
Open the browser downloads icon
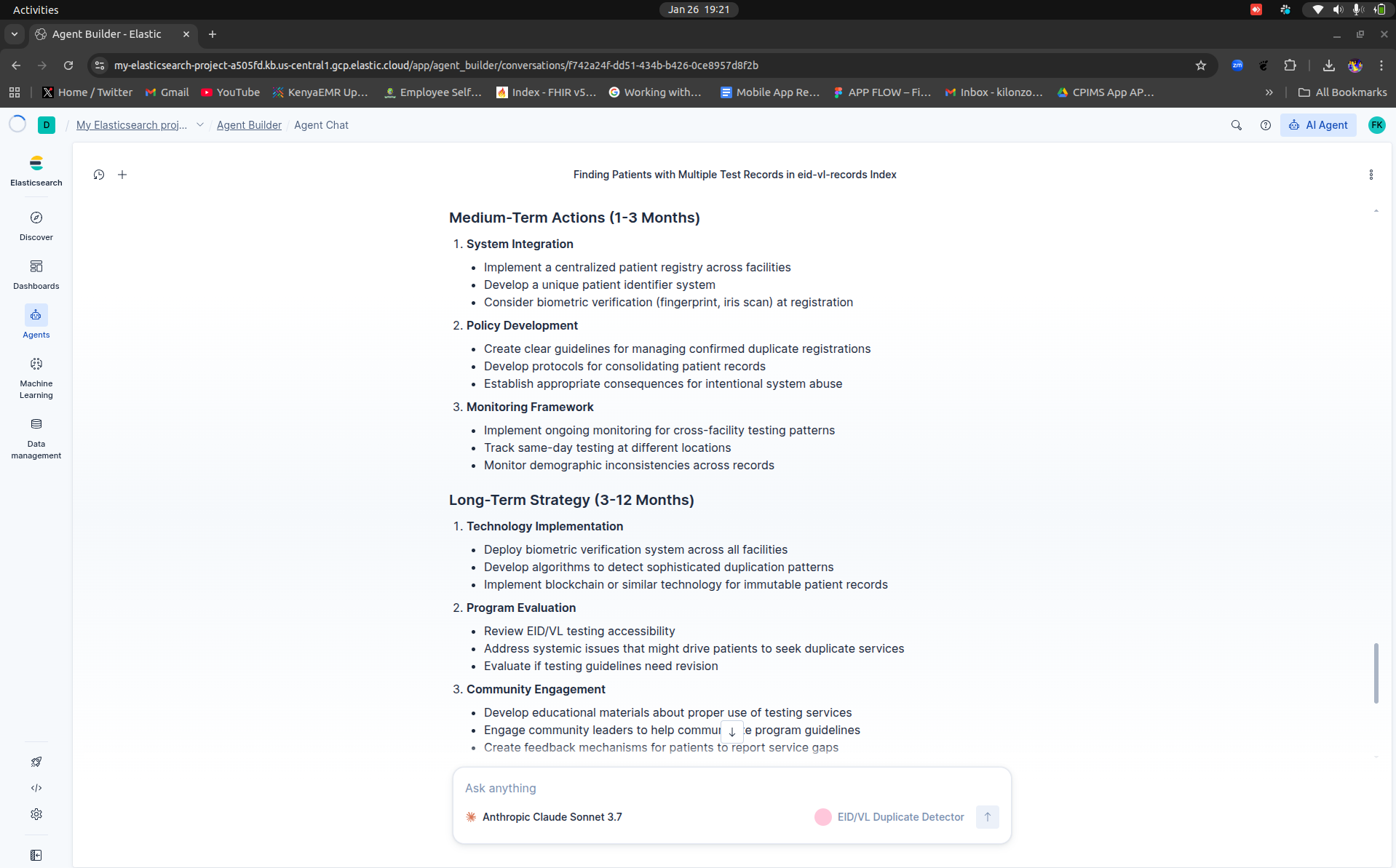click(1329, 65)
